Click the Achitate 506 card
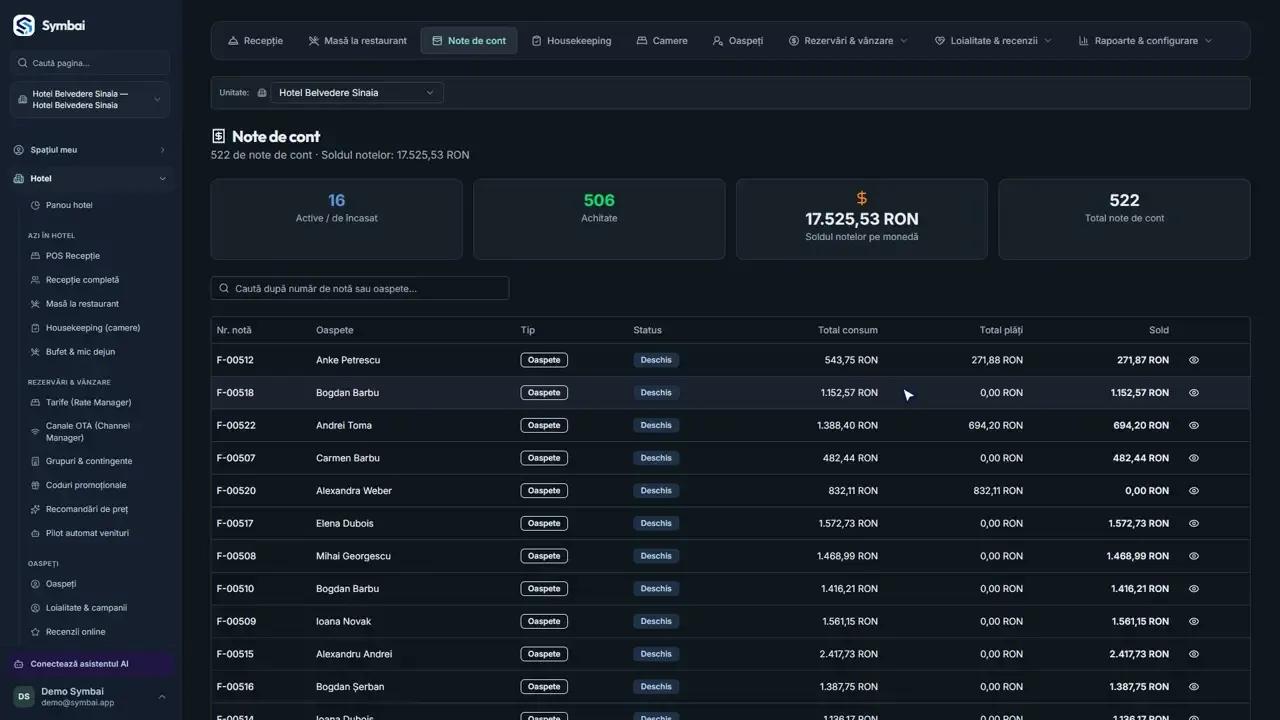 click(x=599, y=219)
